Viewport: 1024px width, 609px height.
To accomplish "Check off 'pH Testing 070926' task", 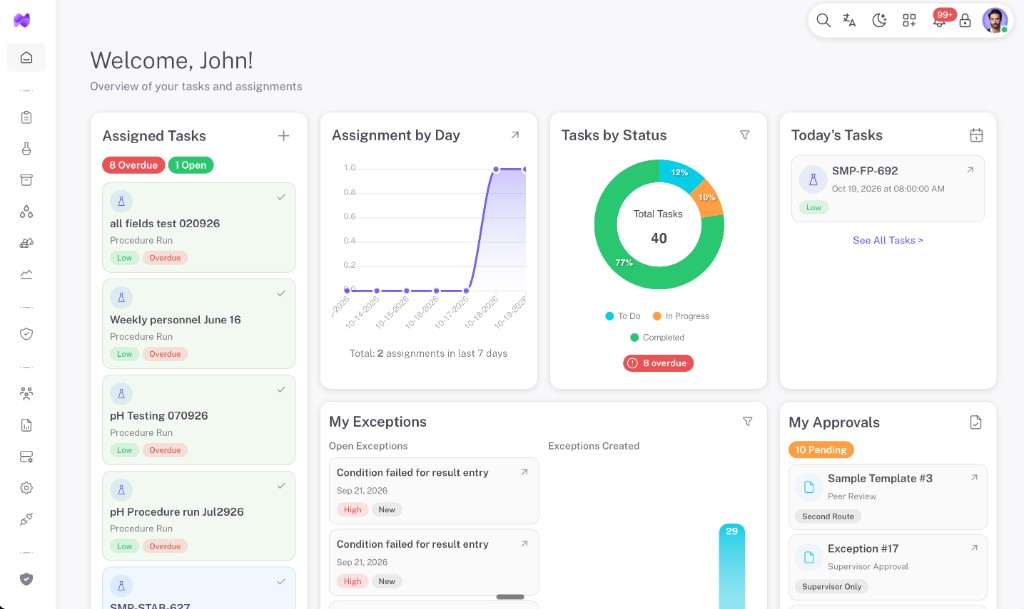I will click(281, 390).
